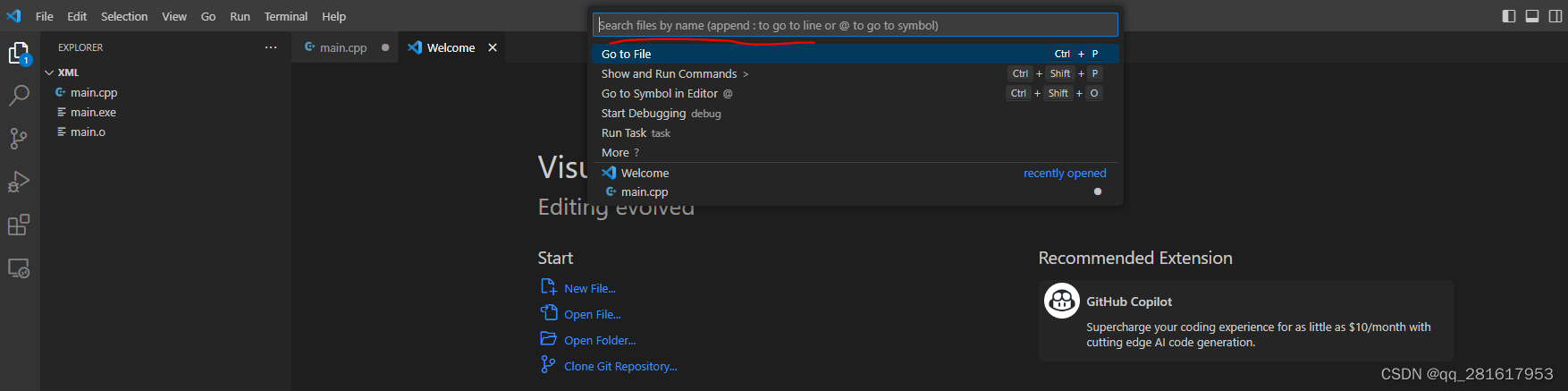Click the Recommended Extension heading
Viewport: 1568px width, 391px height.
(1135, 258)
